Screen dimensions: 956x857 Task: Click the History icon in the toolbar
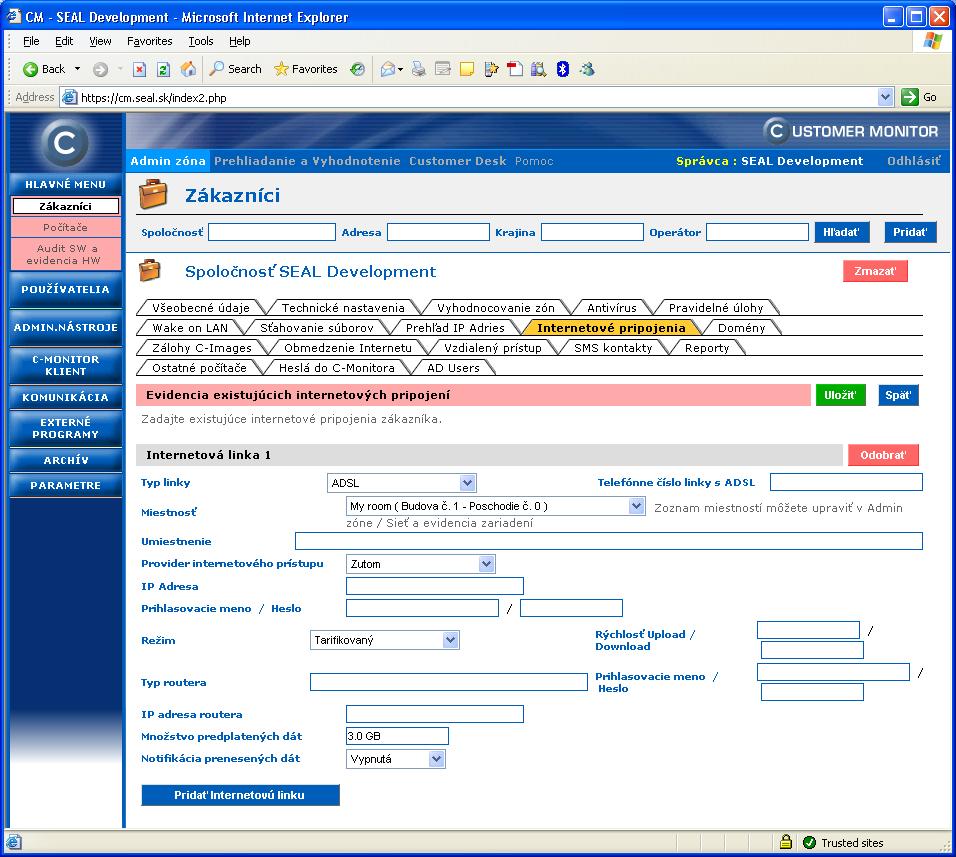click(358, 69)
